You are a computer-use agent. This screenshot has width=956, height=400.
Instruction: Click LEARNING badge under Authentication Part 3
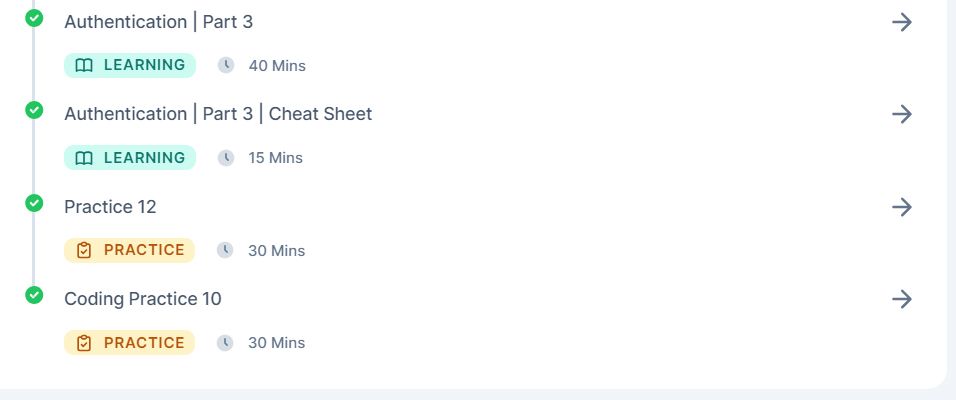point(130,65)
